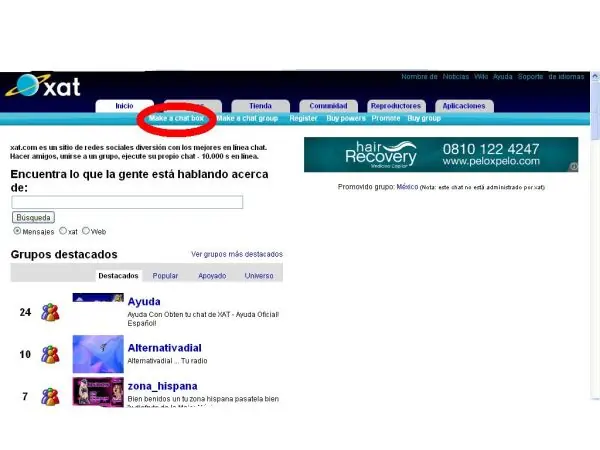The image size is (600, 450).
Task: Open the Ayuda group title link
Action: (144, 302)
